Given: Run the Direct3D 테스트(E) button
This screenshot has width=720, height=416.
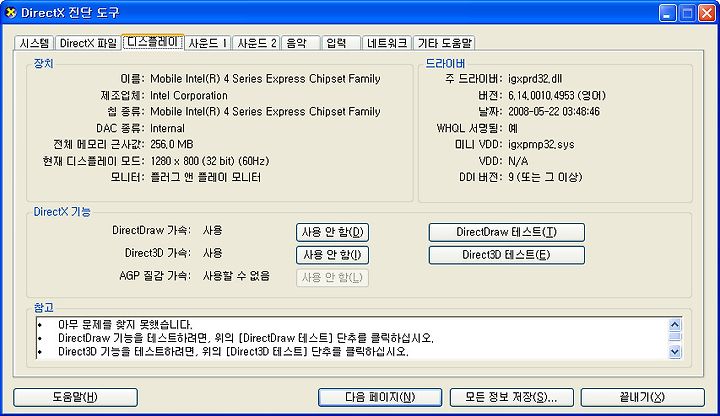Looking at the screenshot, I should click(x=506, y=255).
